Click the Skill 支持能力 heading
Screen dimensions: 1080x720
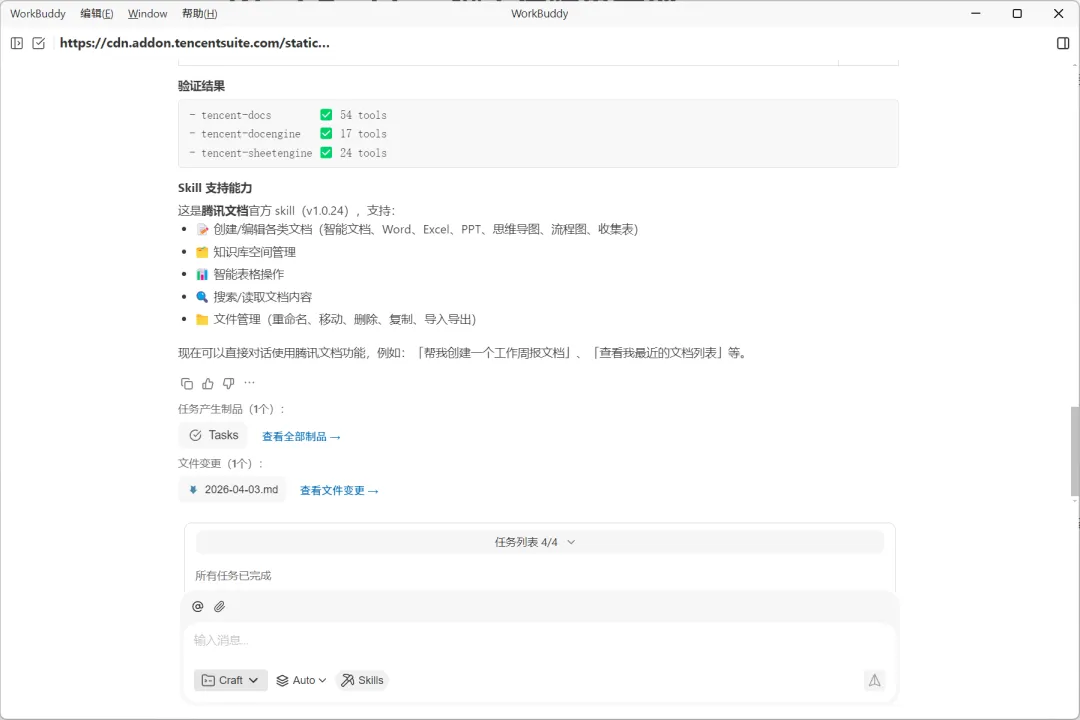215,188
